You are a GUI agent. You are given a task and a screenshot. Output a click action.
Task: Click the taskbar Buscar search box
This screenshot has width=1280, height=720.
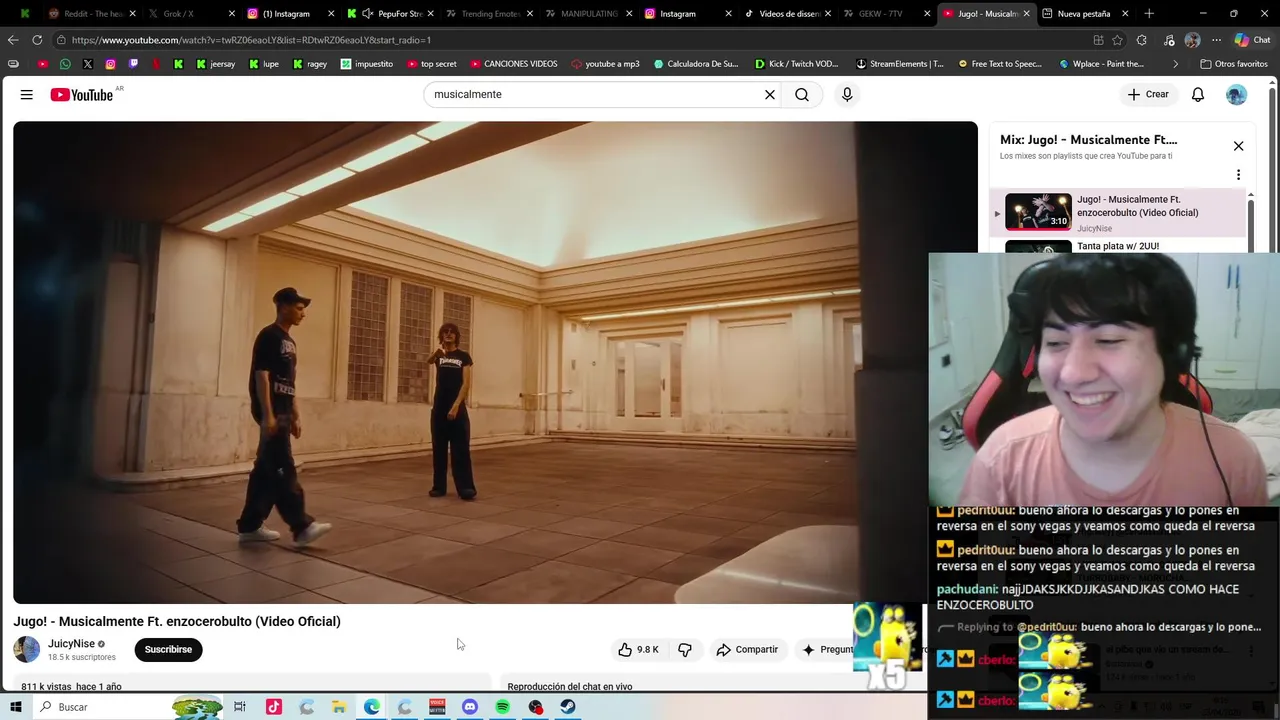tap(130, 707)
